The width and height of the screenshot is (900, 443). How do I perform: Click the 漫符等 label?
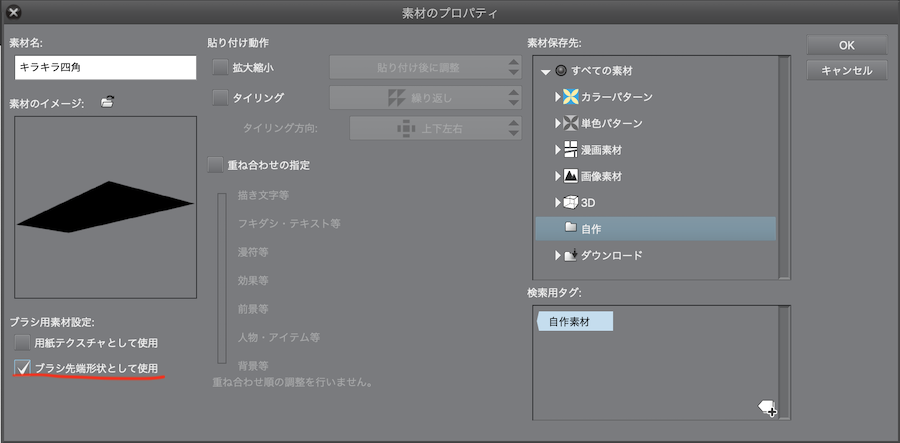[x=253, y=252]
